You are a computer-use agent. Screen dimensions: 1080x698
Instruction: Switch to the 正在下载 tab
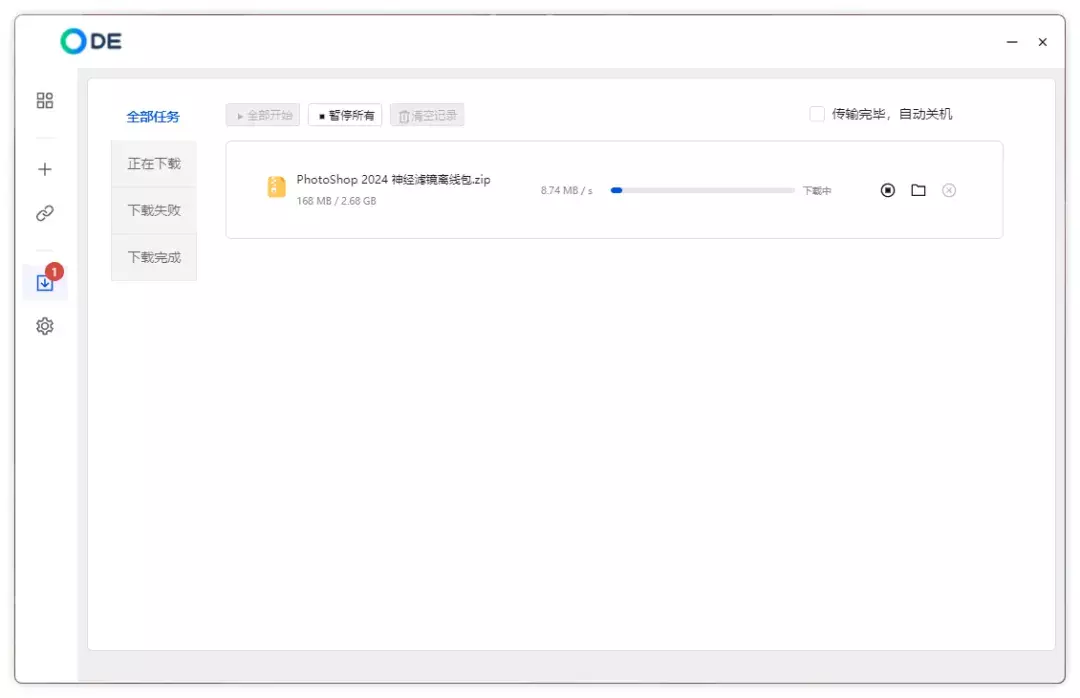point(154,163)
